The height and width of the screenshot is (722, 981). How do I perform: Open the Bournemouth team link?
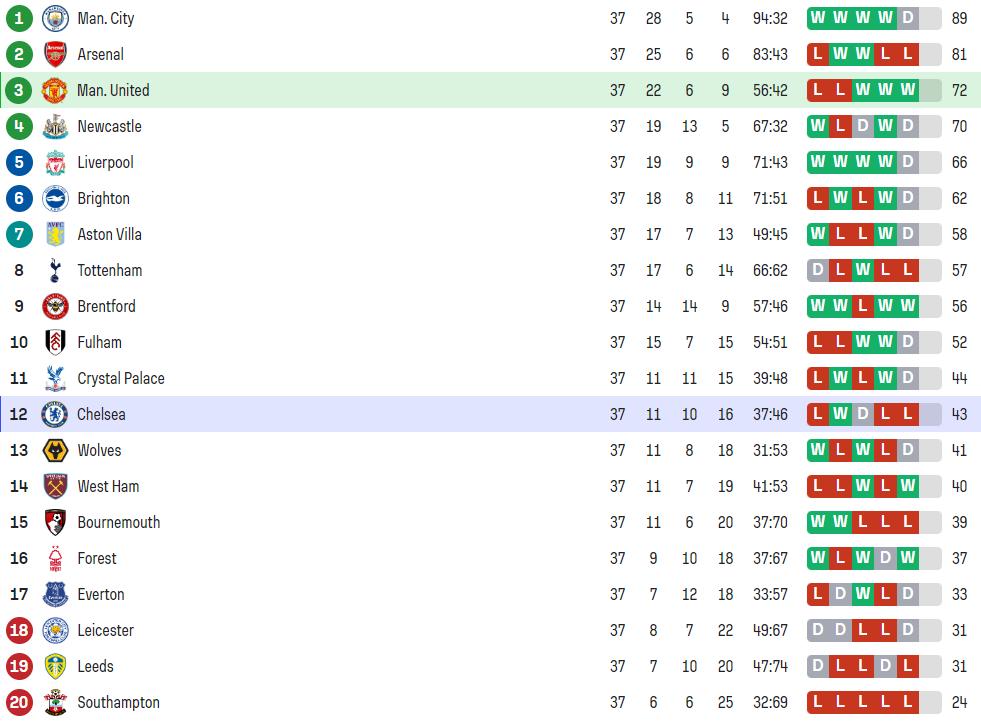118,522
